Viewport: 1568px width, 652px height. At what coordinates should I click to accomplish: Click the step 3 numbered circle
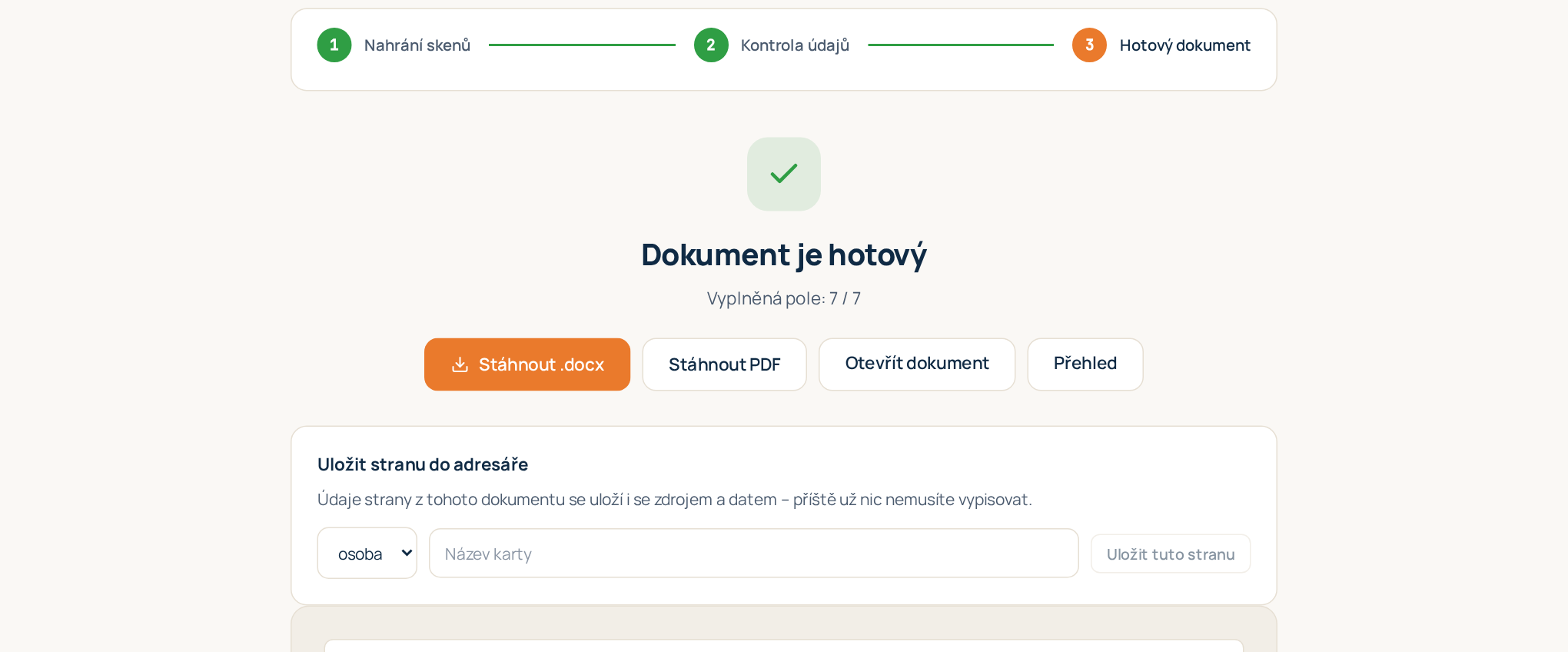pyautogui.click(x=1089, y=45)
